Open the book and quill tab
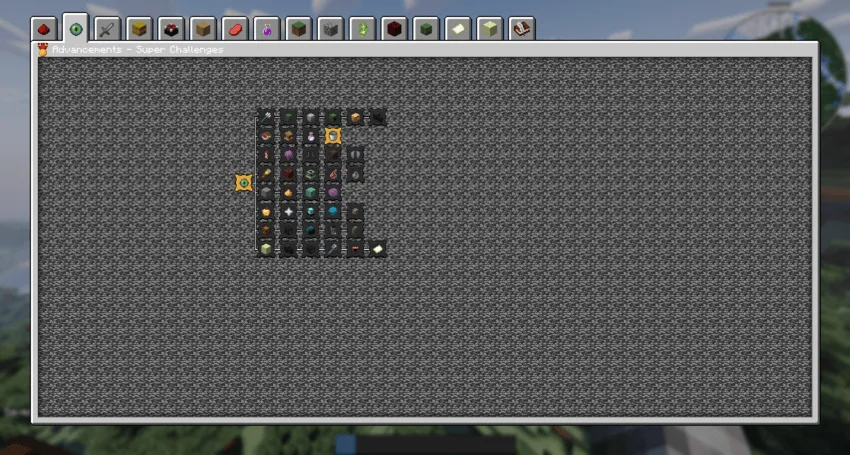The image size is (850, 455). [x=522, y=29]
